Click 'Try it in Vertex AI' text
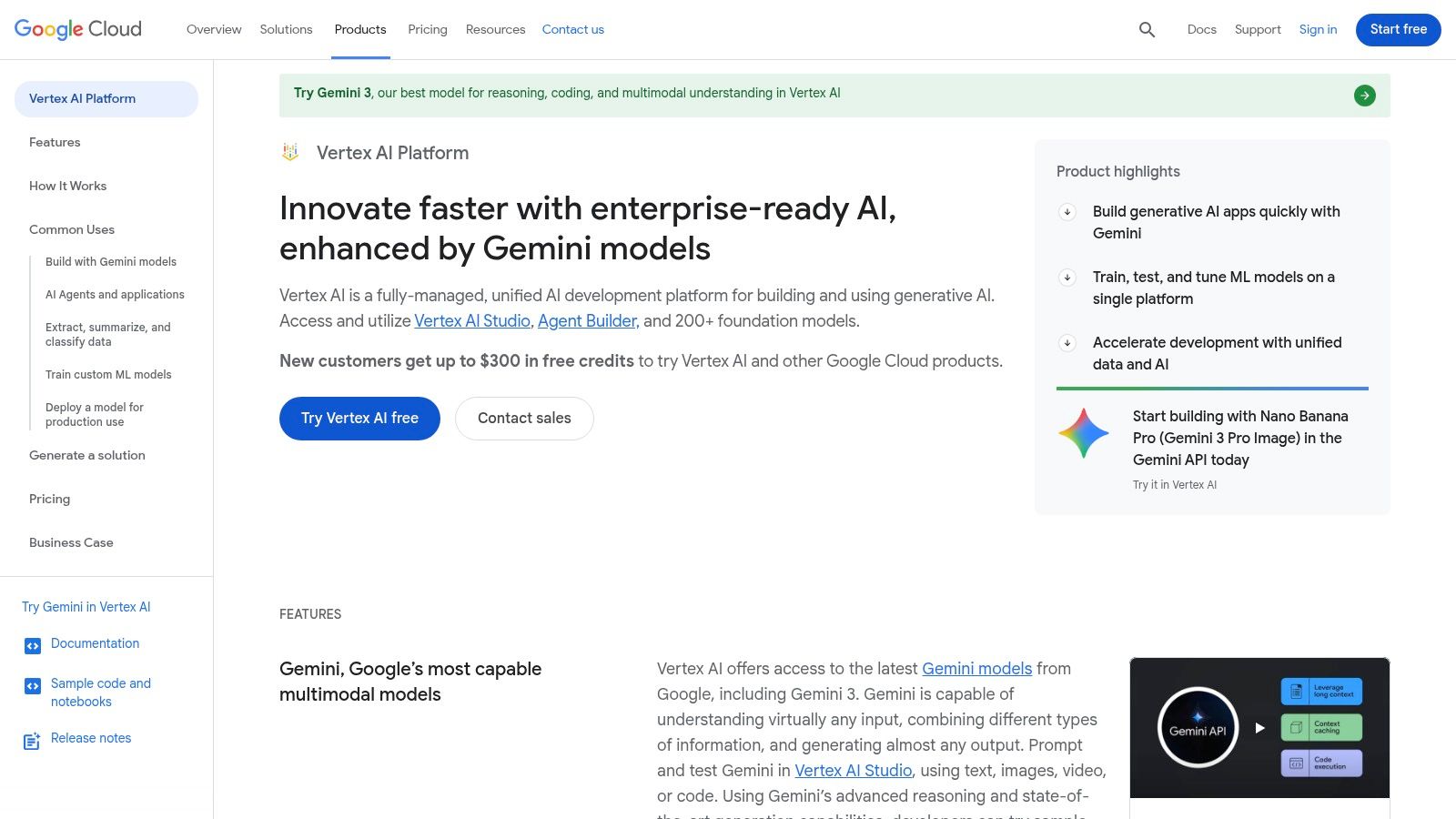1456x819 pixels. pos(1175,485)
